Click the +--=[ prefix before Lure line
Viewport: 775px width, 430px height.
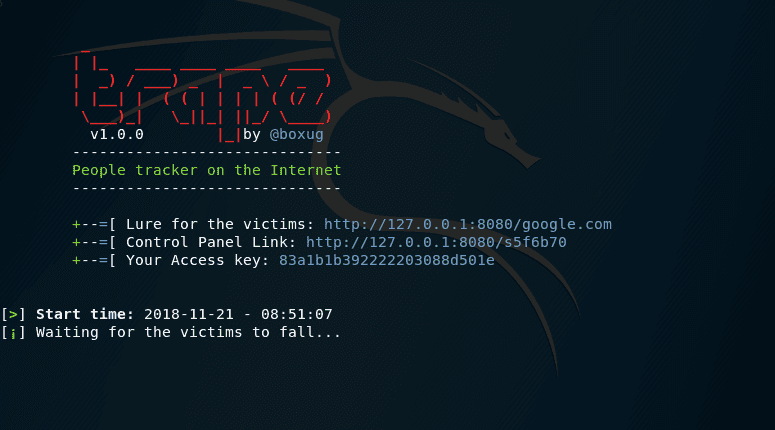pos(94,224)
